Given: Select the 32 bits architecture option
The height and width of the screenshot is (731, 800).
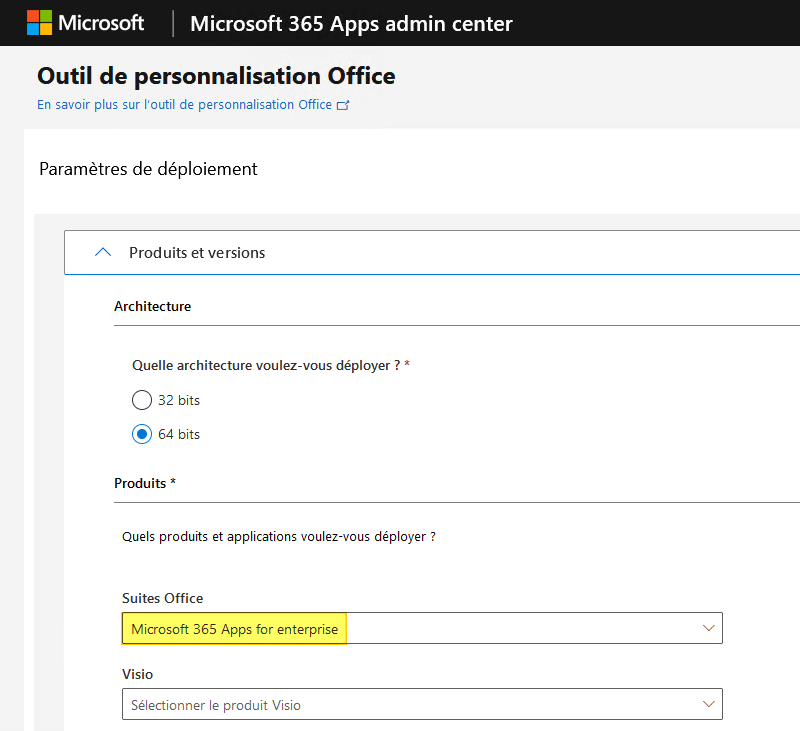Looking at the screenshot, I should coord(141,400).
